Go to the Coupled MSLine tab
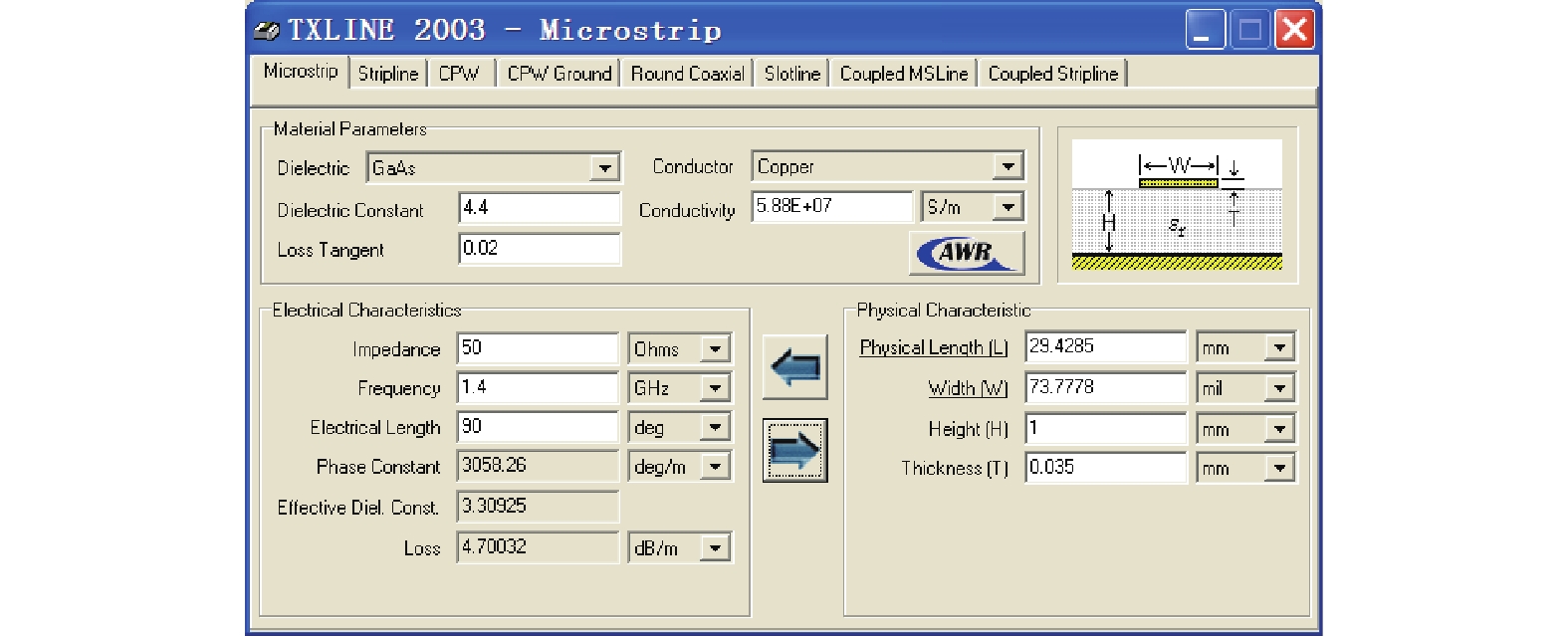The height and width of the screenshot is (636, 1568). 903,74
